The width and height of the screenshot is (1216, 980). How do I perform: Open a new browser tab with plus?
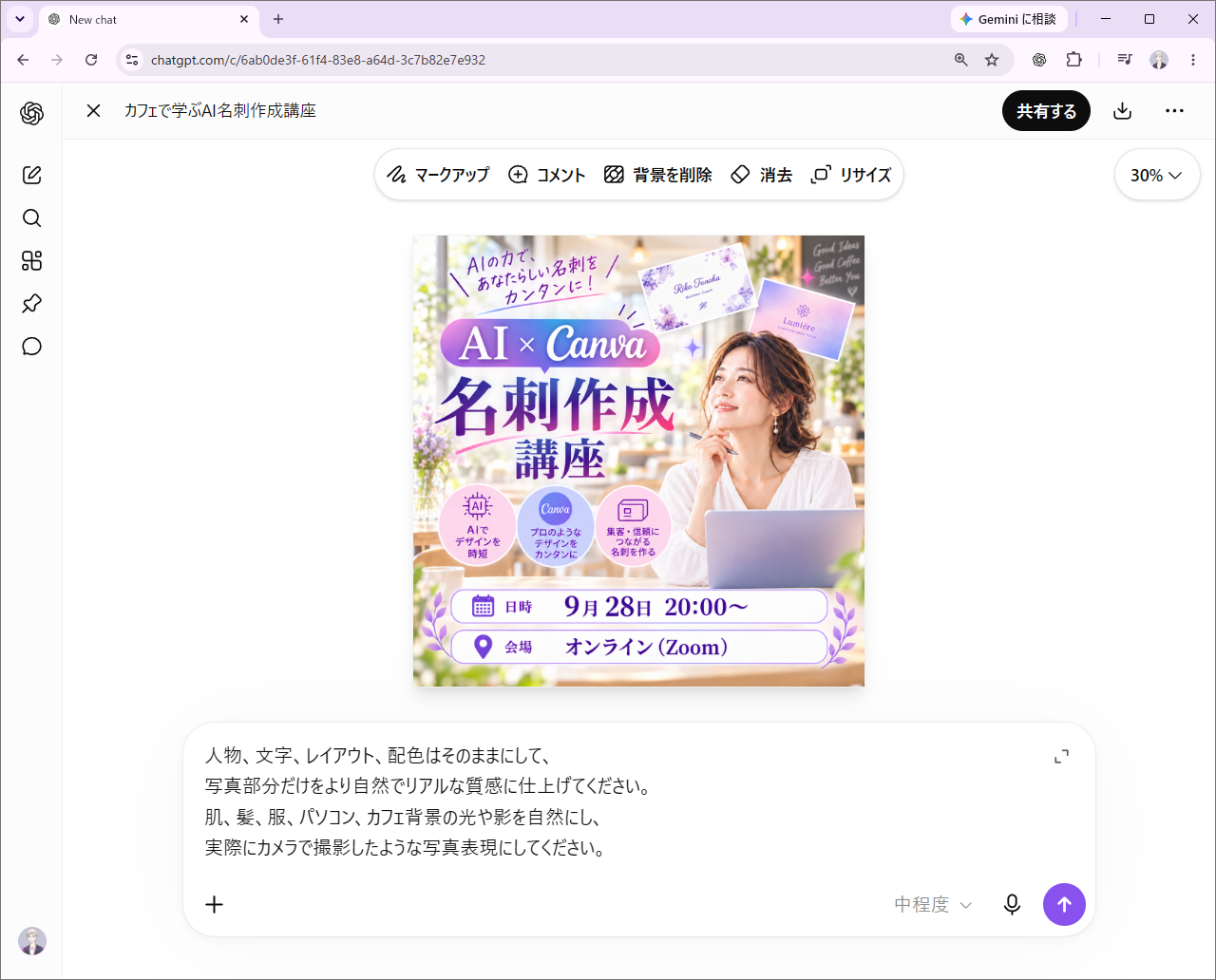pyautogui.click(x=278, y=19)
